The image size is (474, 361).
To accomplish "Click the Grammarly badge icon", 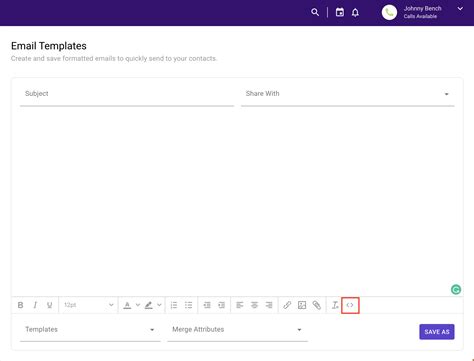I will click(x=456, y=289).
